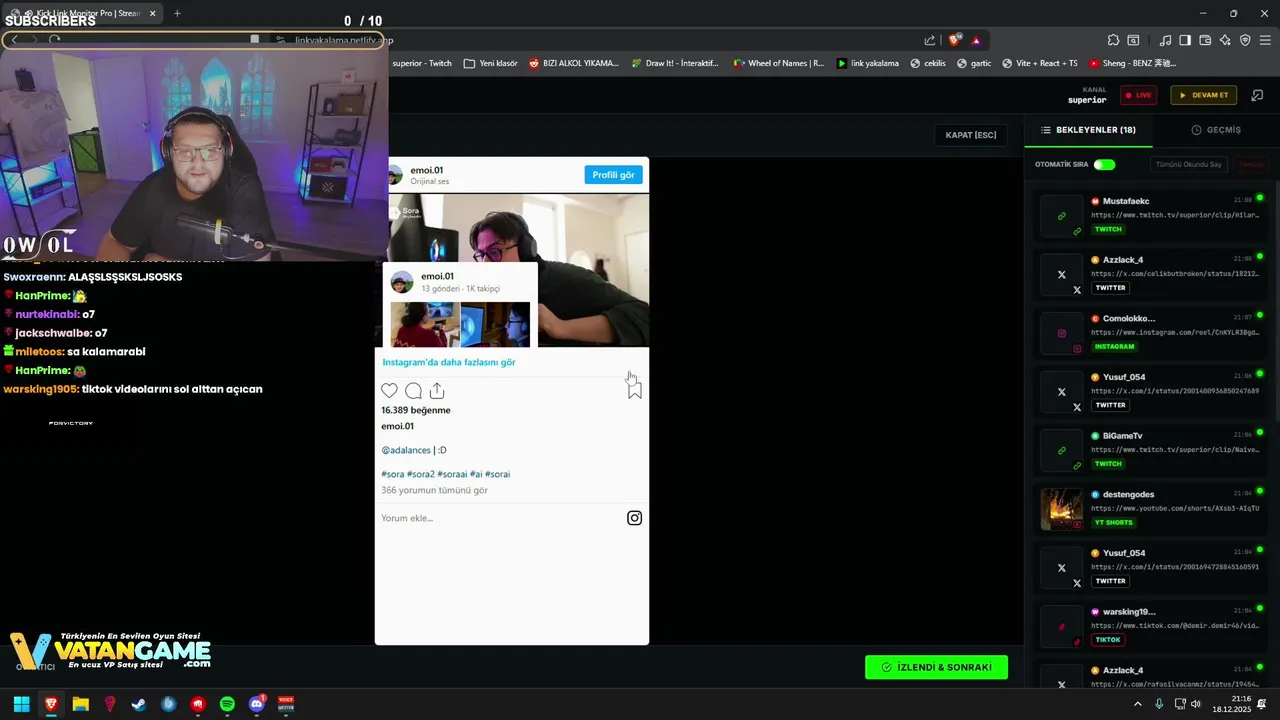The image size is (1280, 720).
Task: Save post with the bookmark icon
Action: 634,391
